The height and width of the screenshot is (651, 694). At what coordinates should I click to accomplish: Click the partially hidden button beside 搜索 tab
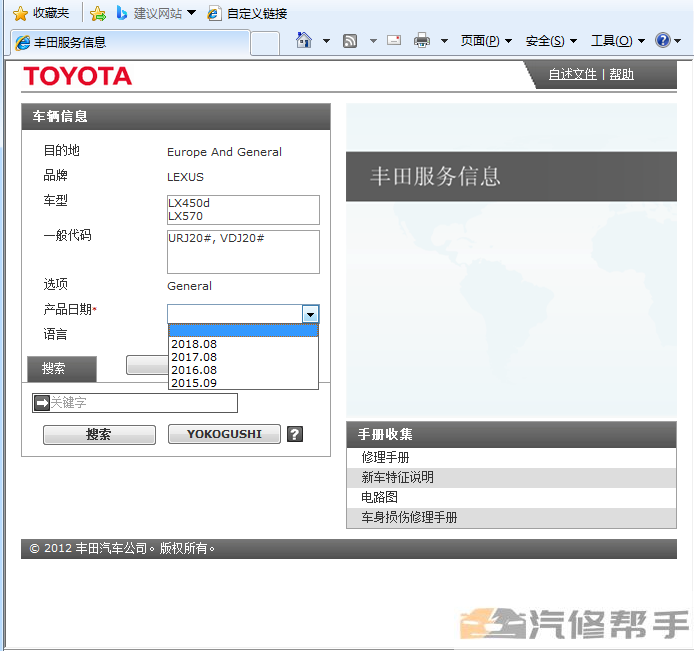click(x=147, y=365)
